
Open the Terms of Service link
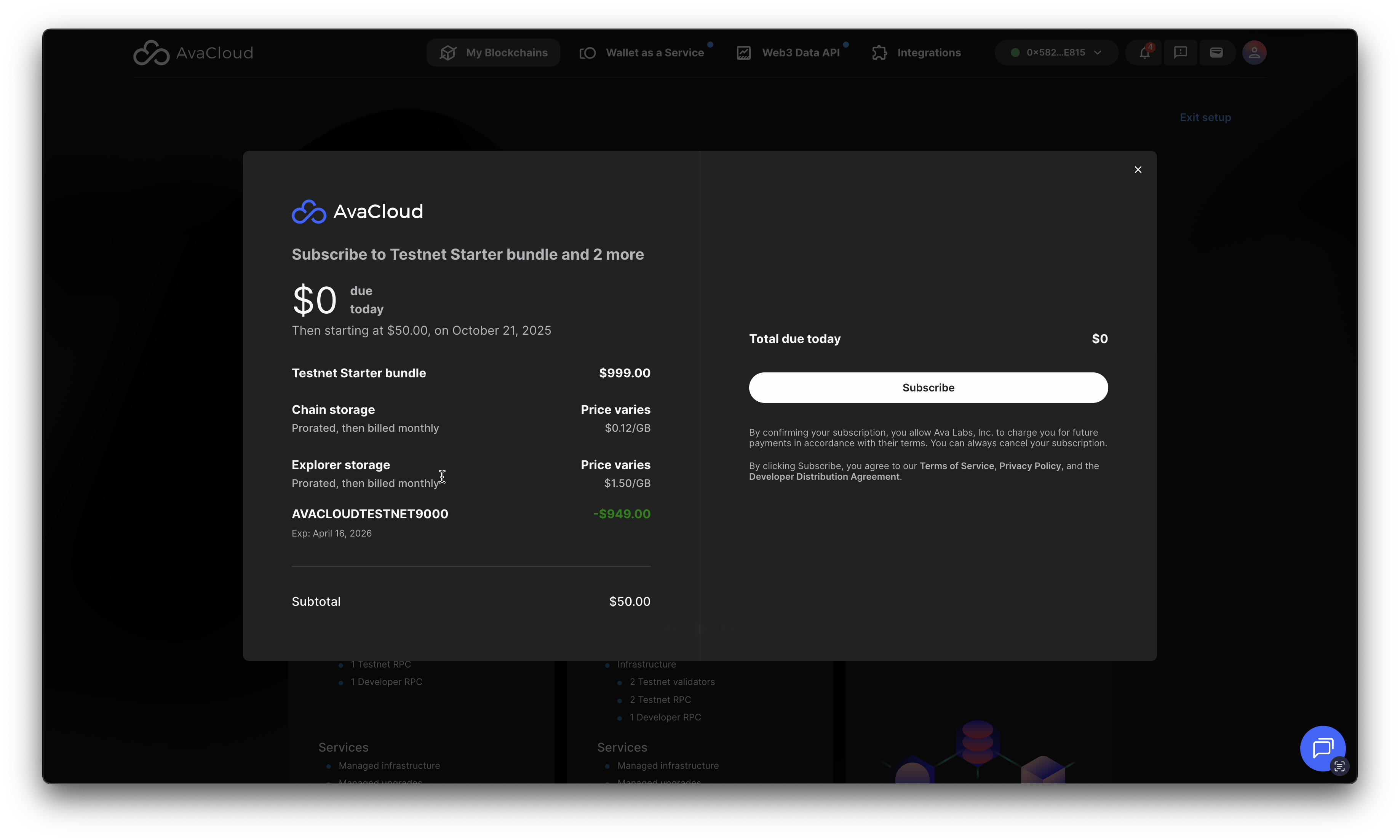coord(956,466)
